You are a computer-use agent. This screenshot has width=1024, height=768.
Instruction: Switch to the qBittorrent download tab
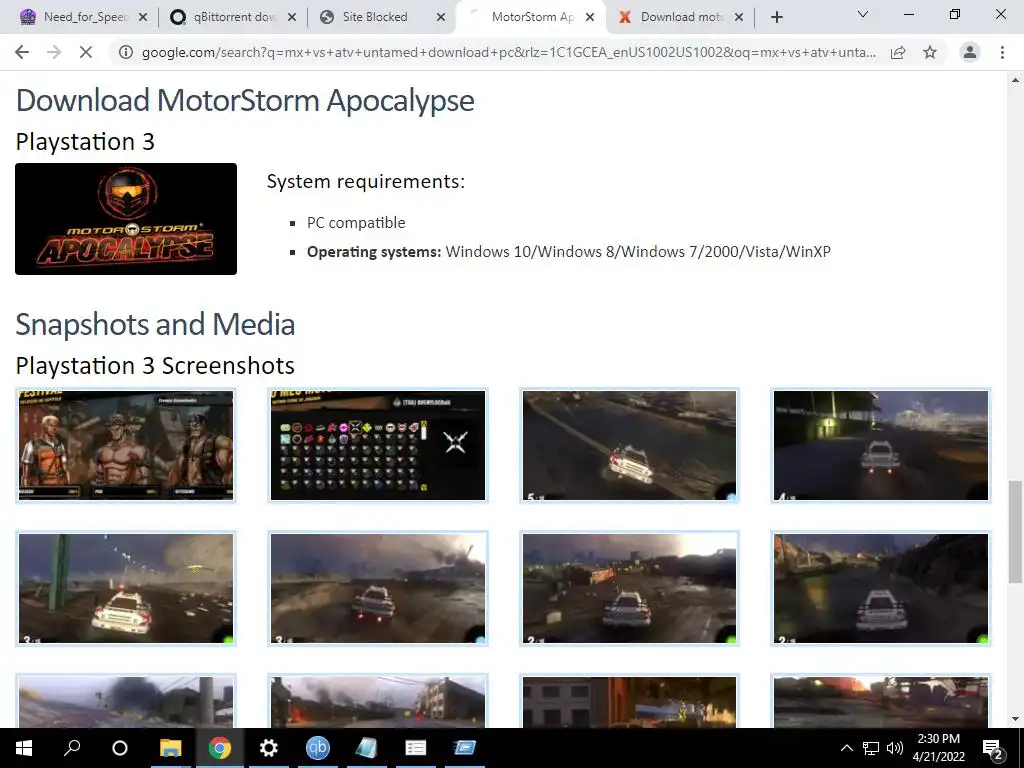(x=231, y=17)
